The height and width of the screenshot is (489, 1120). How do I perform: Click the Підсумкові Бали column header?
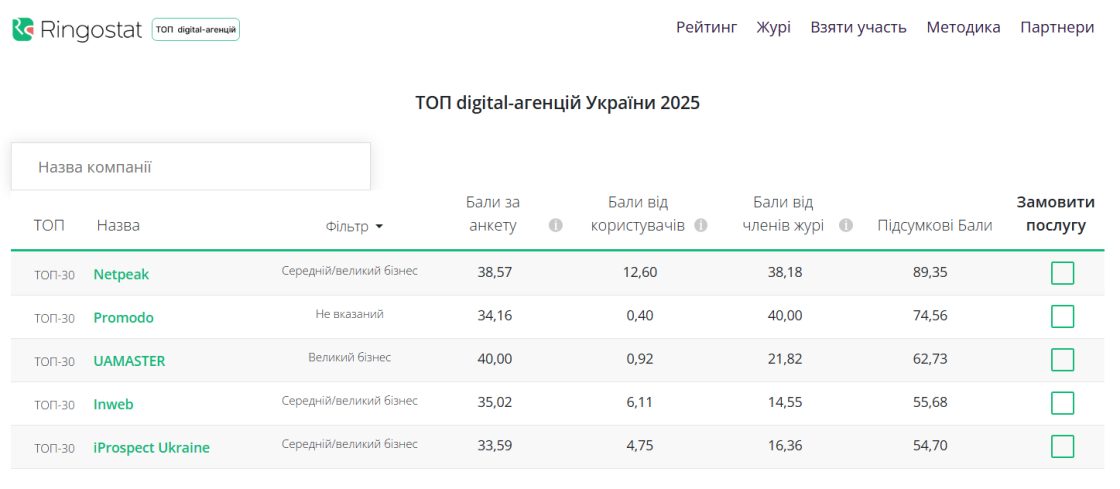coord(934,226)
